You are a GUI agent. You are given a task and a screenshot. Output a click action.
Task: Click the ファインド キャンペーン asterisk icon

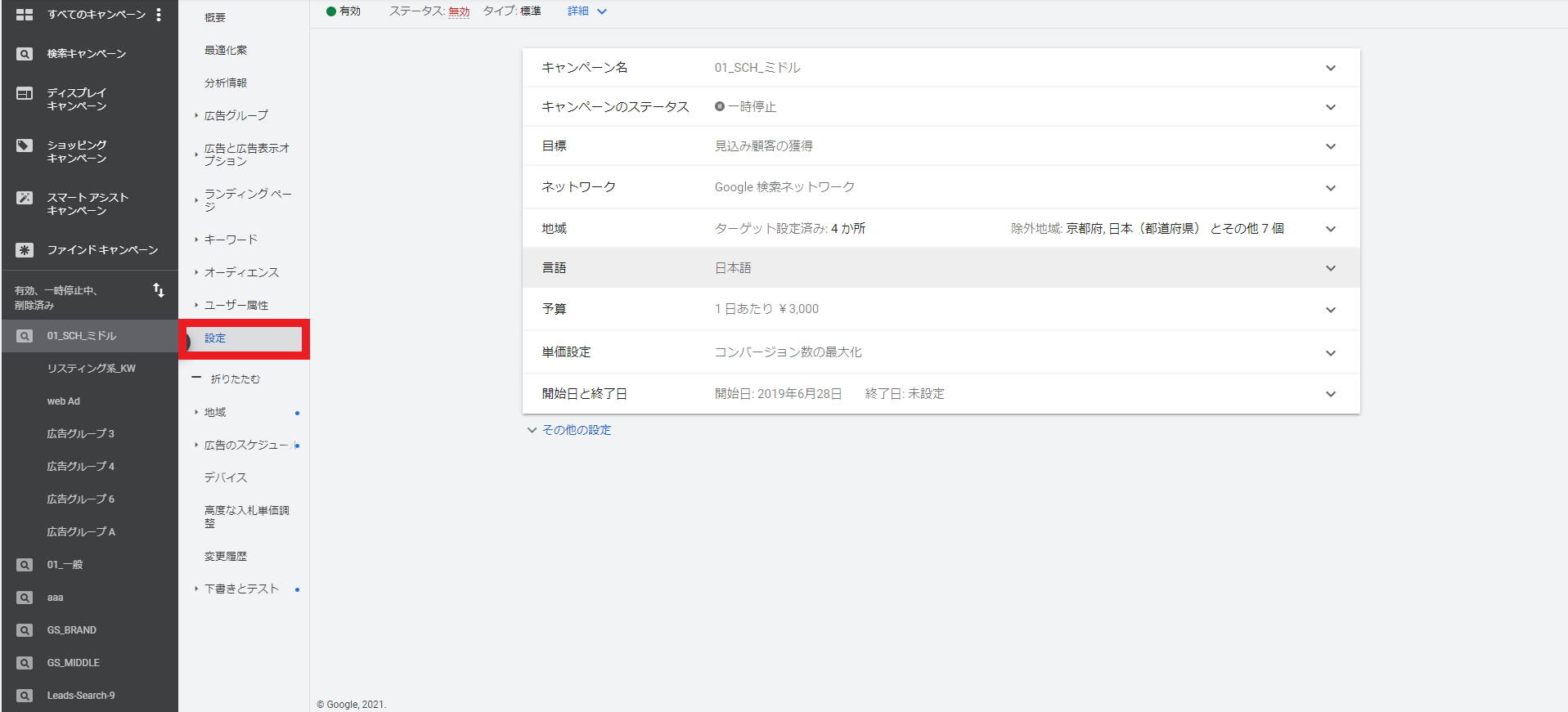pos(25,250)
